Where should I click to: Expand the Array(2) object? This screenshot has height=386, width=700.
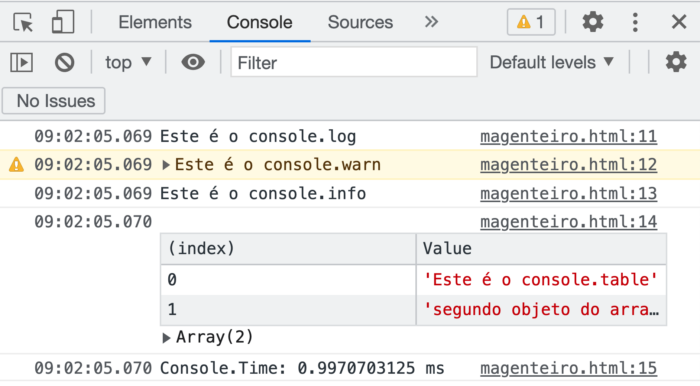coord(166,338)
